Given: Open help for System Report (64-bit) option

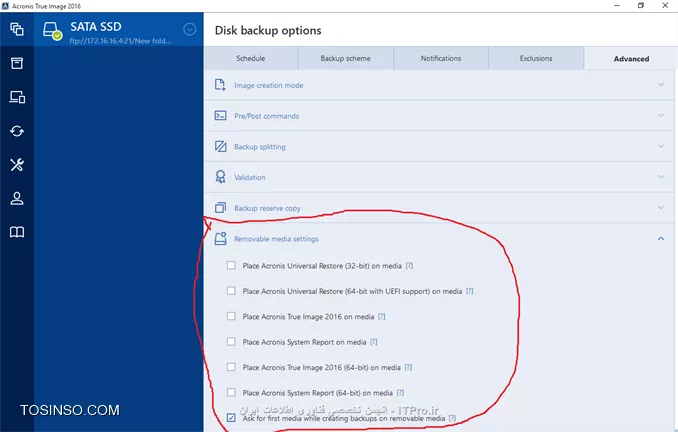Looking at the screenshot, I should click(x=400, y=393).
